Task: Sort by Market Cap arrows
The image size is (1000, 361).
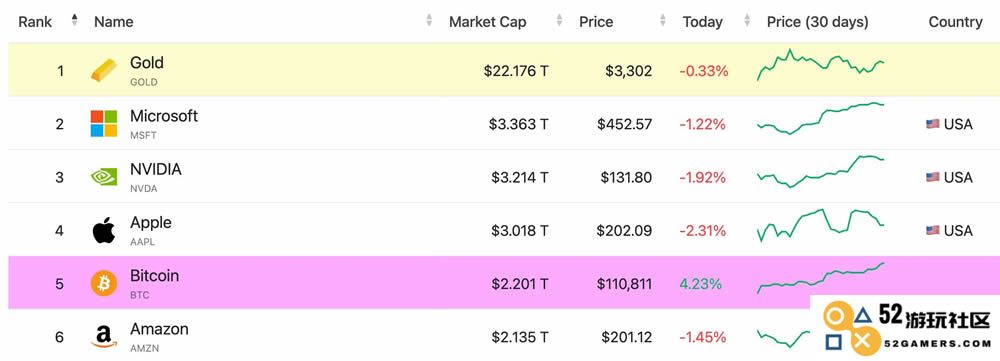Action: pyautogui.click(x=559, y=20)
